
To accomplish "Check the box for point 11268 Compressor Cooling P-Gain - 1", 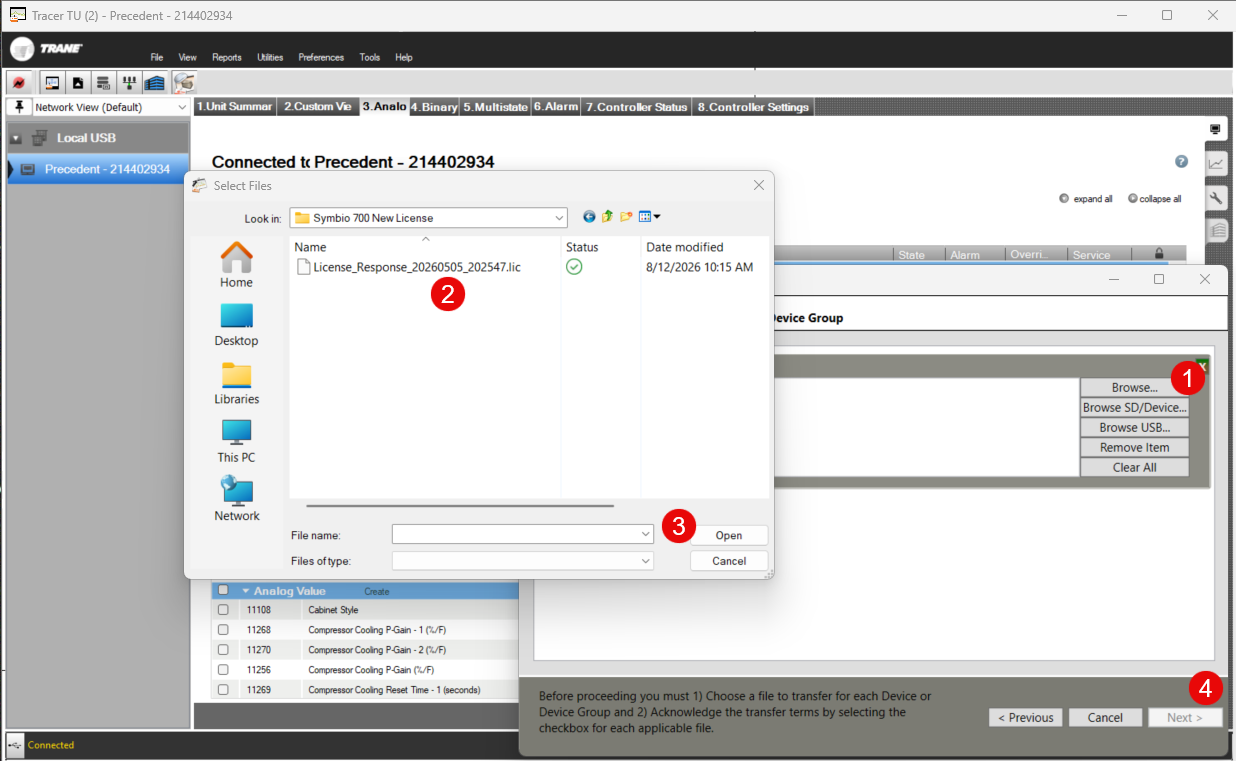I will (x=223, y=630).
